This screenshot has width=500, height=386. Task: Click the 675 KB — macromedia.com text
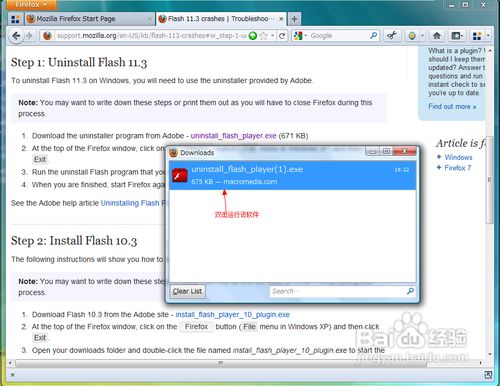pos(234,182)
